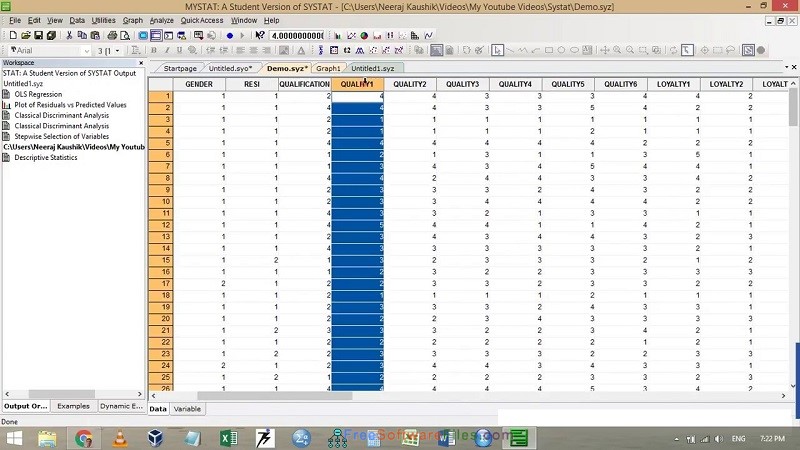Create a new file with New icon
This screenshot has width=800, height=450.
(x=13, y=35)
